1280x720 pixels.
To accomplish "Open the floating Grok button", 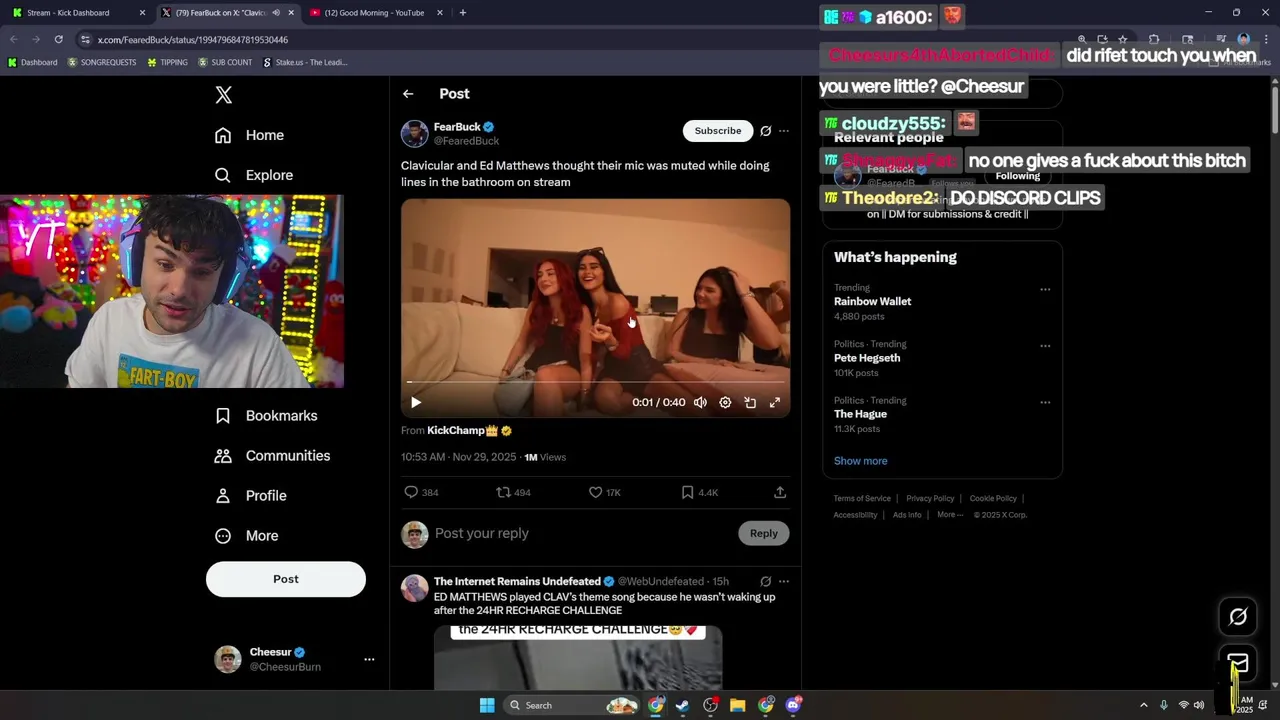I will 1238,617.
